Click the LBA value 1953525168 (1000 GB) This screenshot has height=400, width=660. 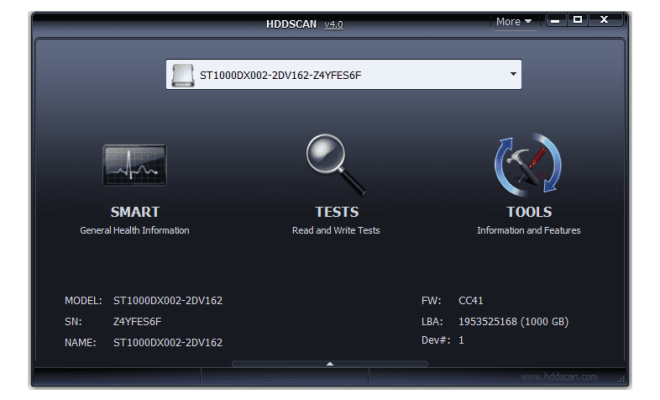(514, 322)
